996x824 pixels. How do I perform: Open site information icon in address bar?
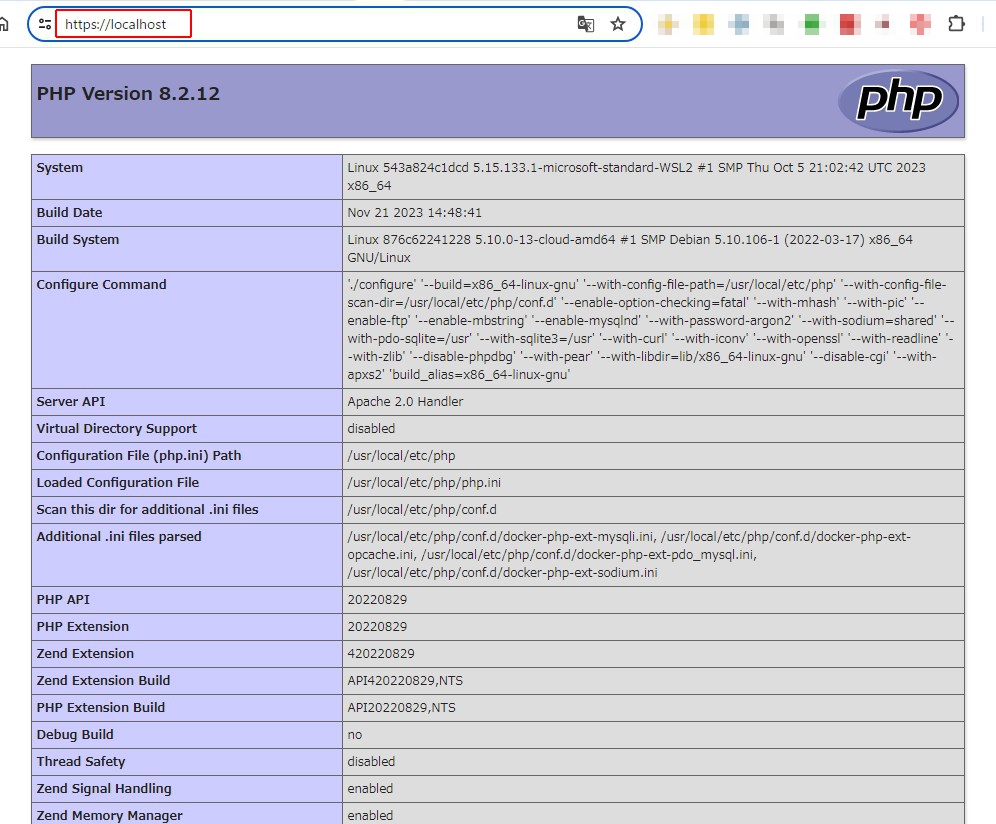(44, 24)
